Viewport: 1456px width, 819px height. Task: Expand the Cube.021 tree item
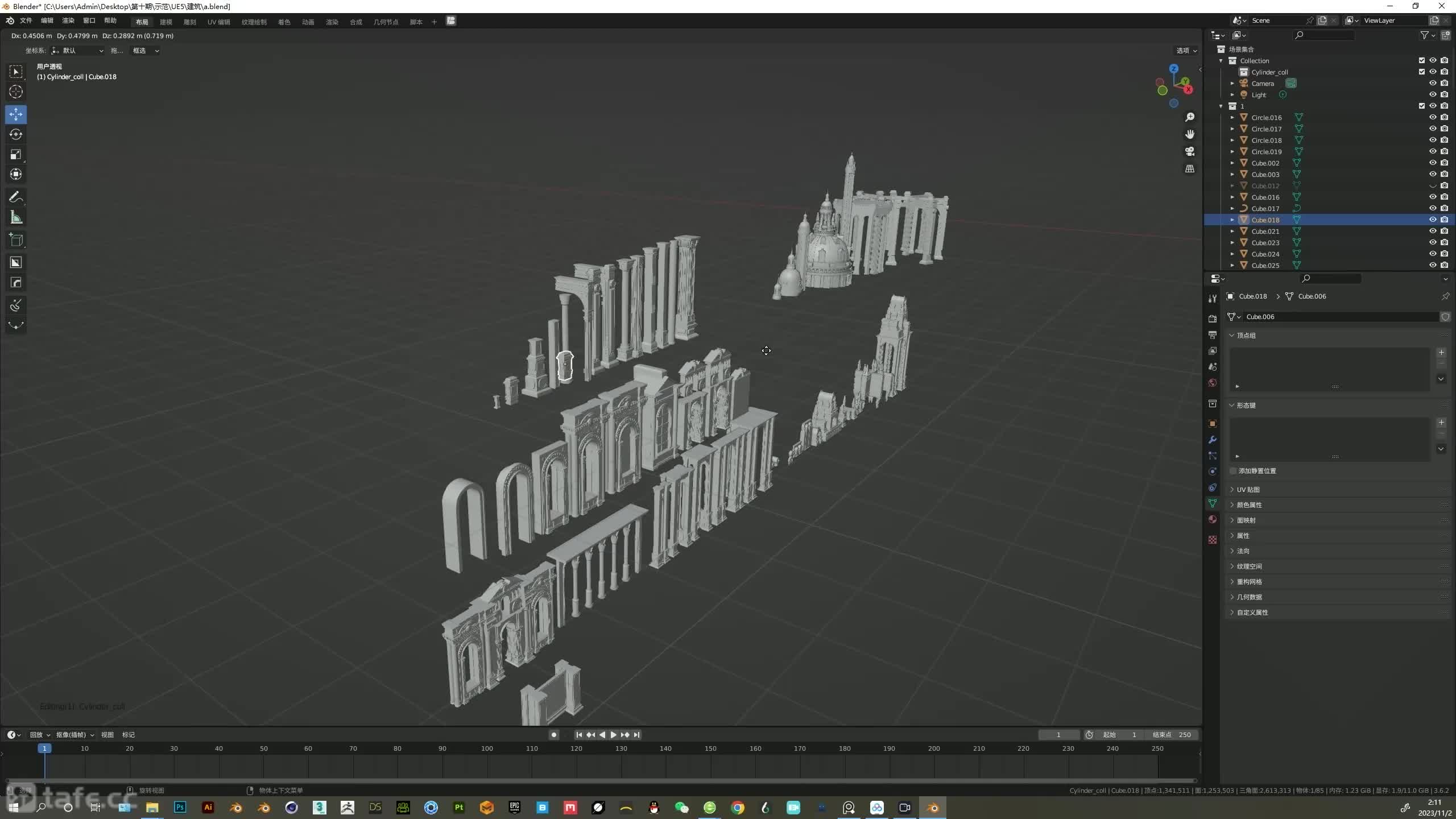[x=1232, y=231]
